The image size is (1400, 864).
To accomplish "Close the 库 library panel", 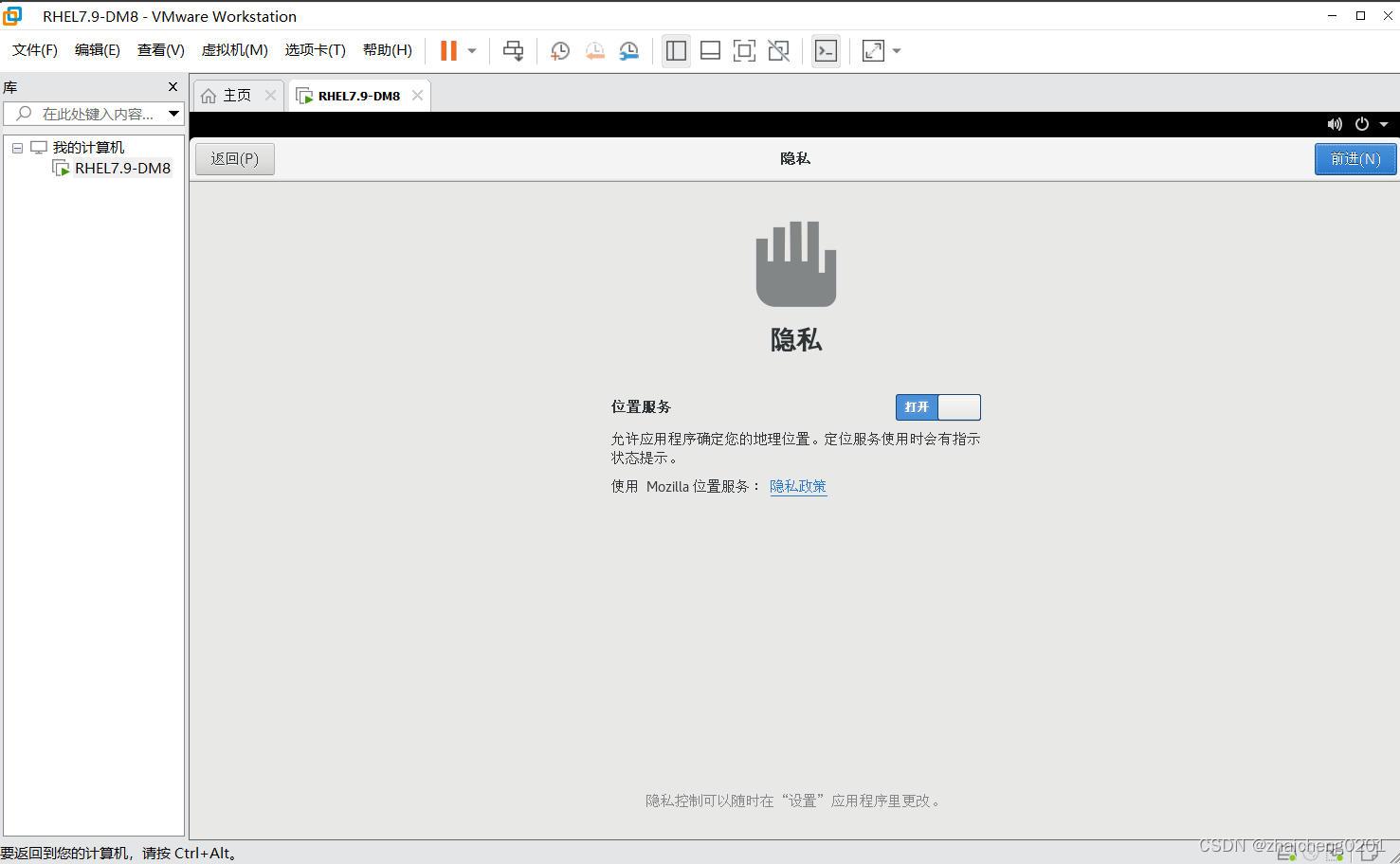I will pos(173,87).
